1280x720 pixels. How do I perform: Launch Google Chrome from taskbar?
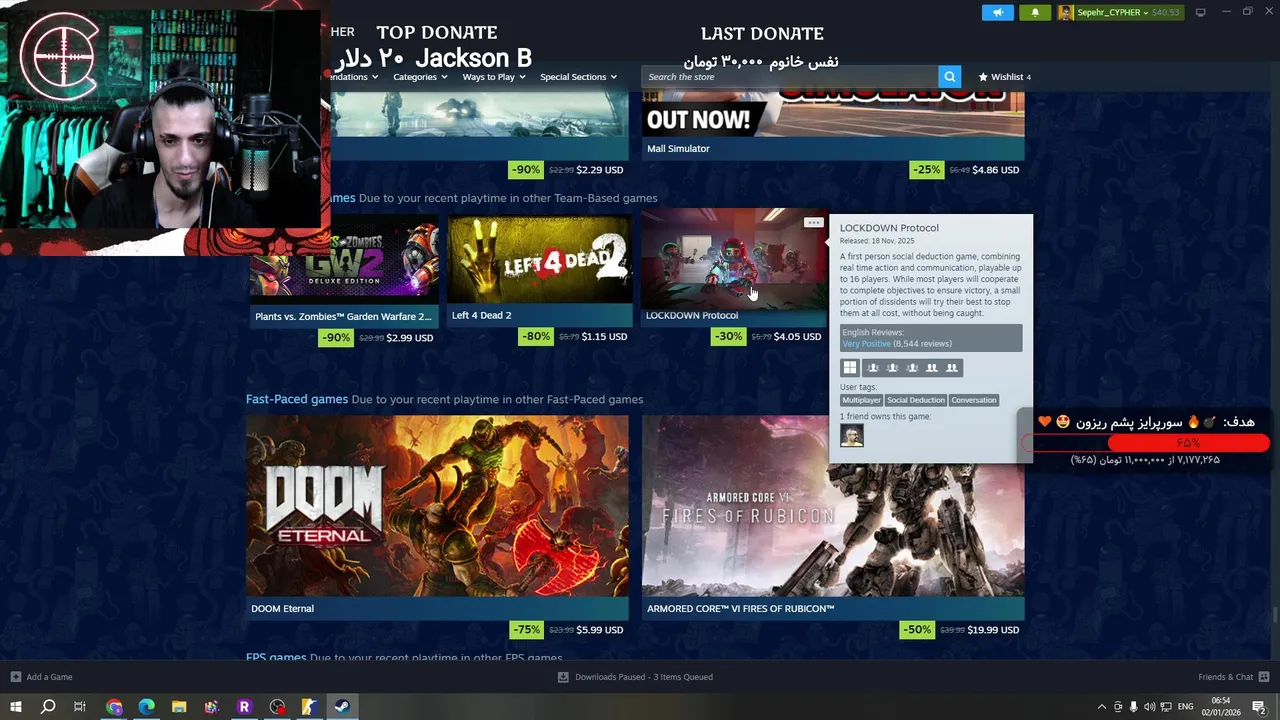coord(114,707)
